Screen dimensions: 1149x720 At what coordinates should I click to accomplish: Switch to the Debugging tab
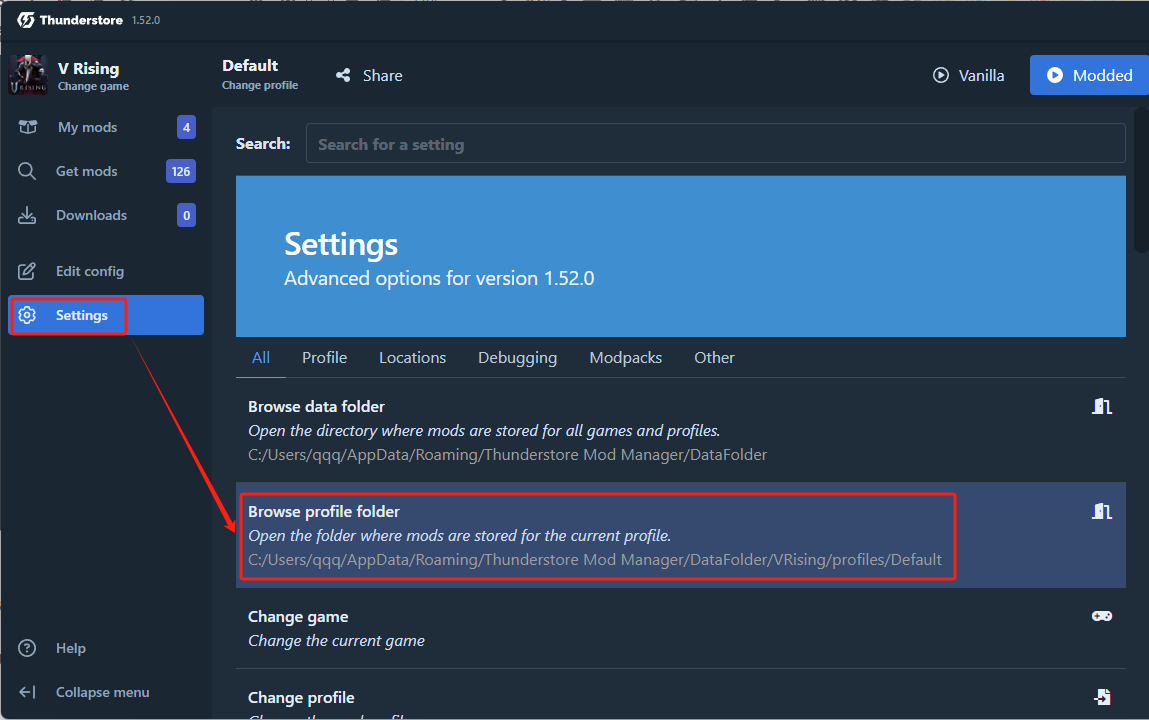pyautogui.click(x=517, y=357)
